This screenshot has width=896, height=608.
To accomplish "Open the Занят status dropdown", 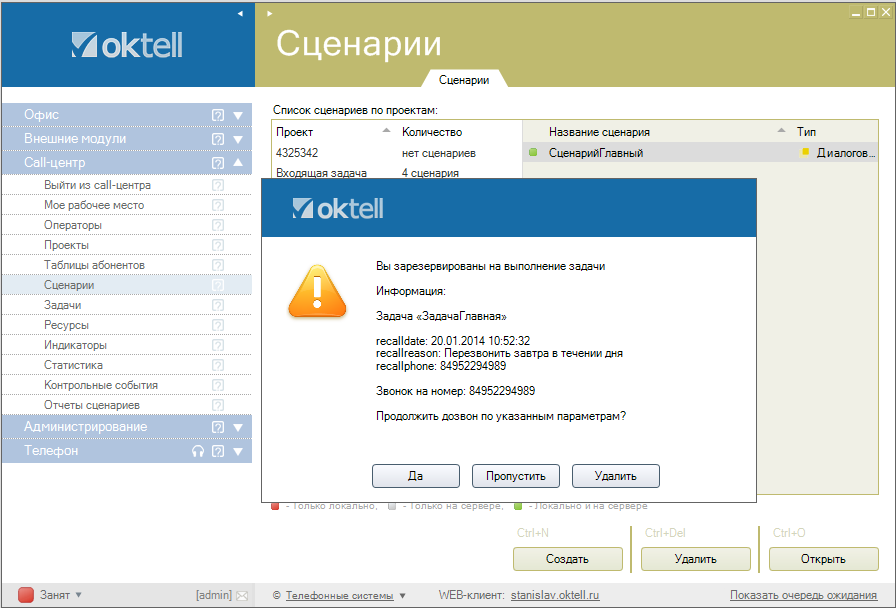I will coord(79,595).
